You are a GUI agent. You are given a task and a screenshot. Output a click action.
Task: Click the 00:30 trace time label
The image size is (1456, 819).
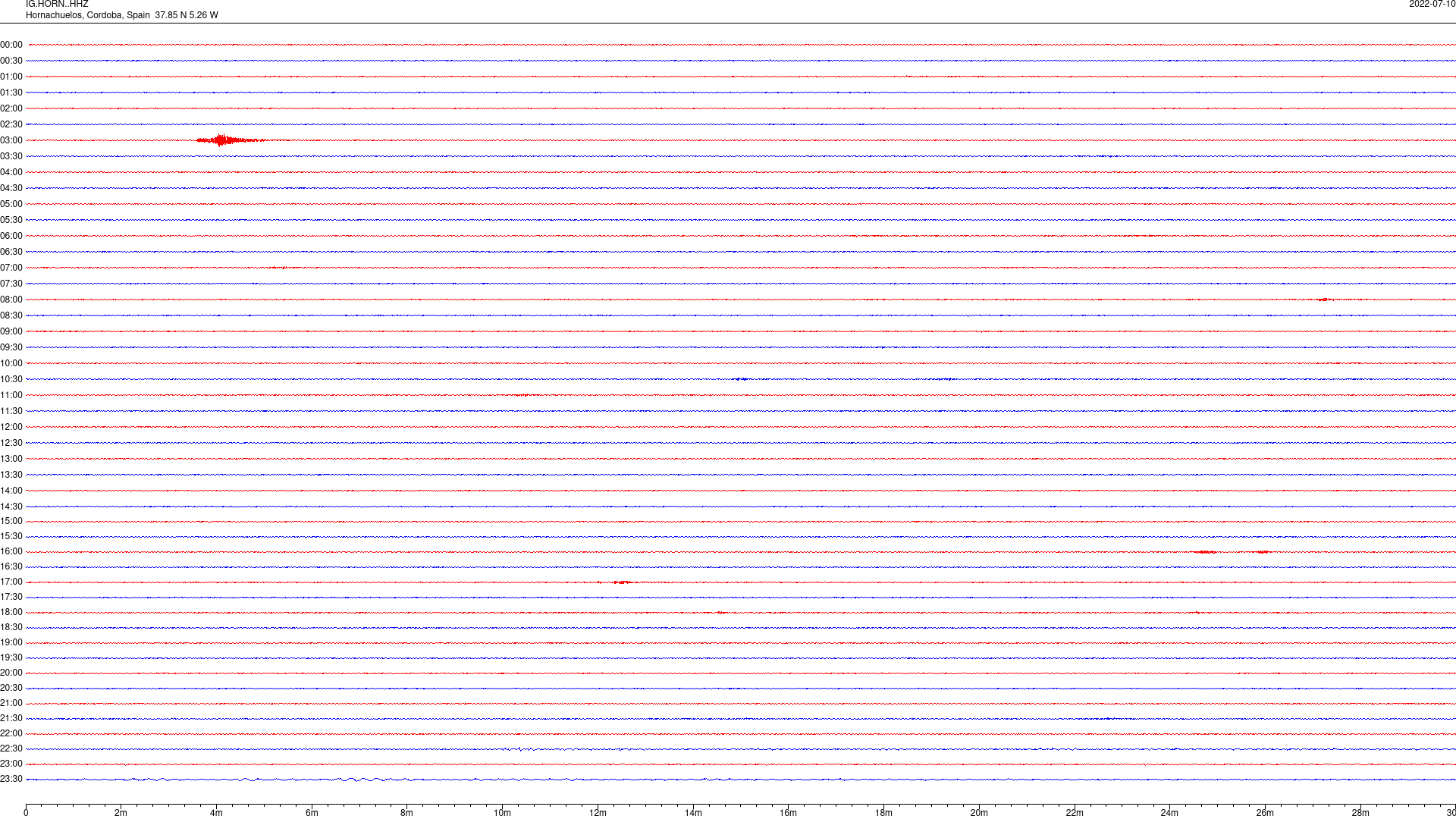pos(11,61)
